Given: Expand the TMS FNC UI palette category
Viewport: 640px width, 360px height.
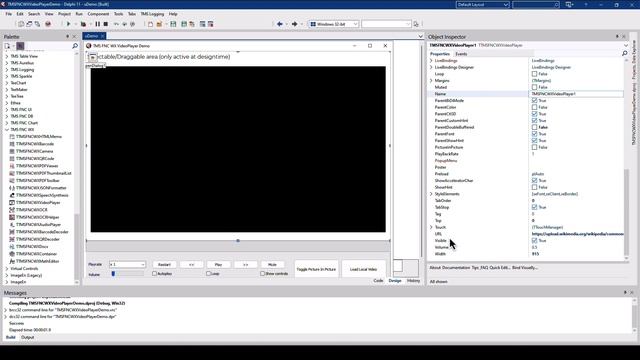Looking at the screenshot, I should click(7, 110).
